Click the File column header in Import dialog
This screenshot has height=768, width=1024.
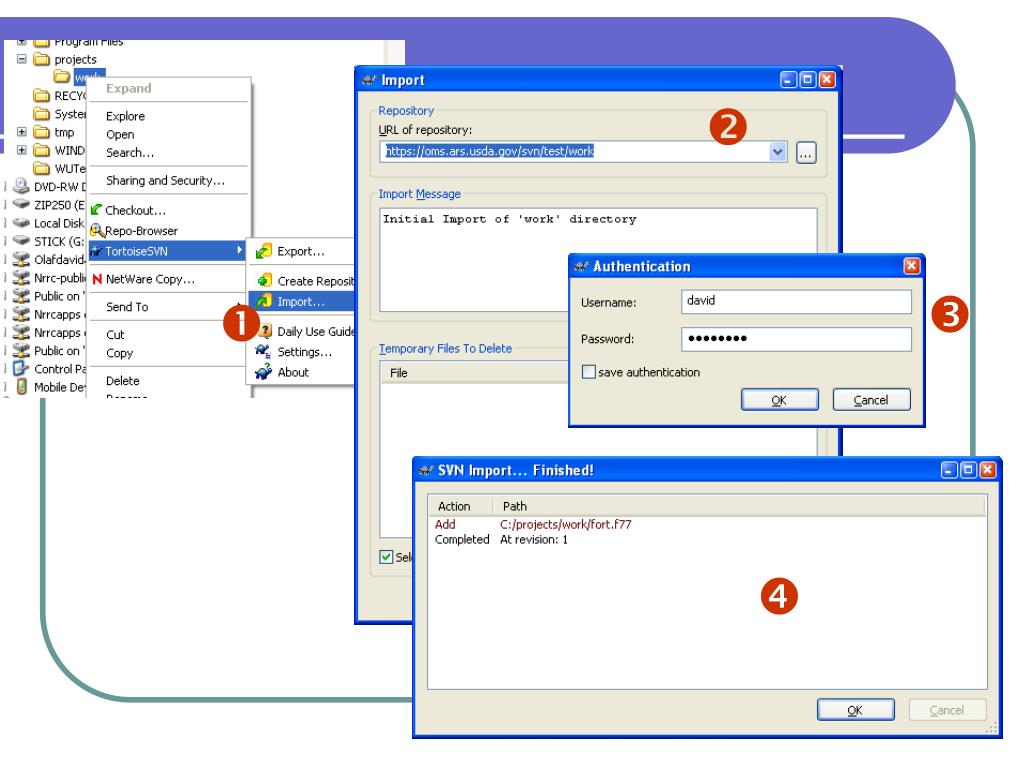click(x=473, y=372)
